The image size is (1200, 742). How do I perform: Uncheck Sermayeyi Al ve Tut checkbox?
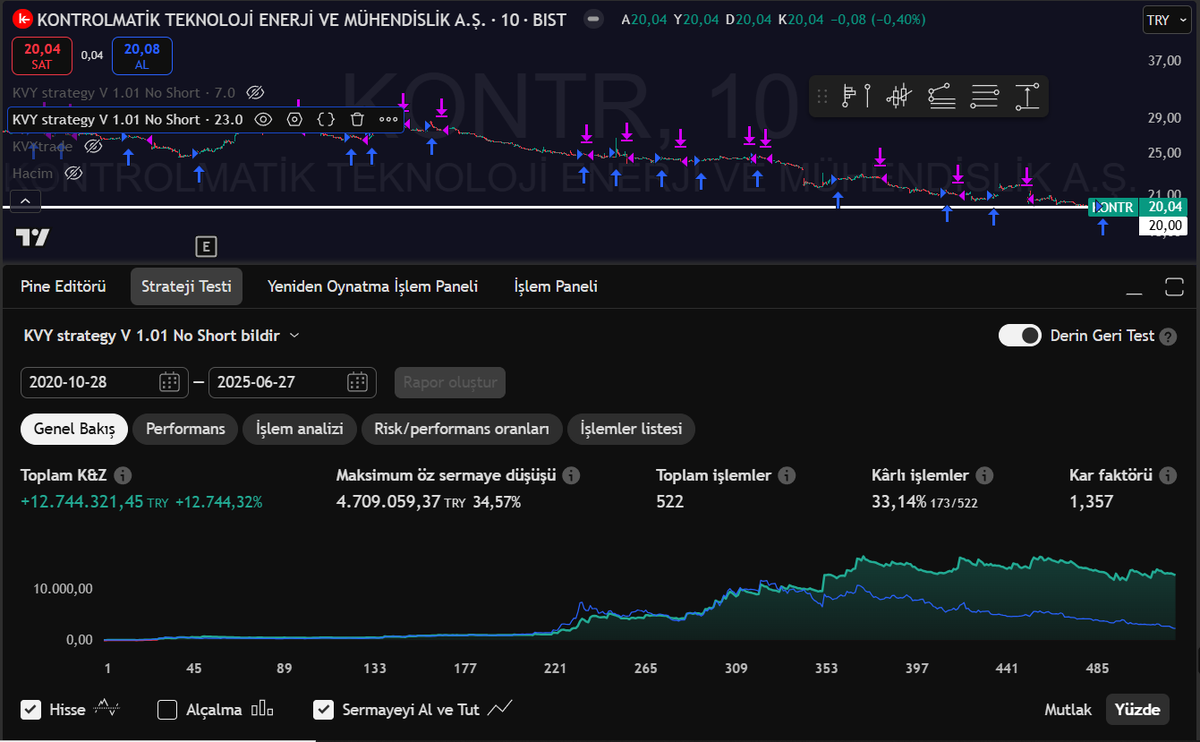[323, 710]
